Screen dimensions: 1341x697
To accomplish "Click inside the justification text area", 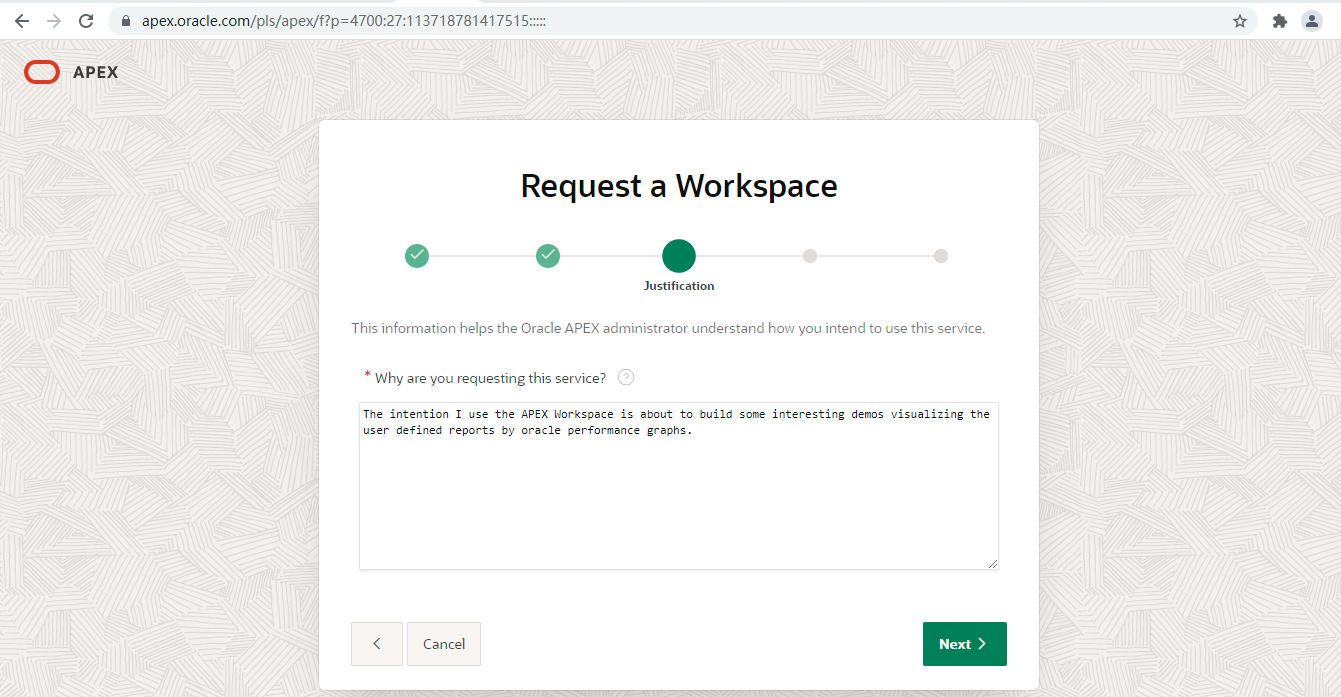I will pos(679,486).
